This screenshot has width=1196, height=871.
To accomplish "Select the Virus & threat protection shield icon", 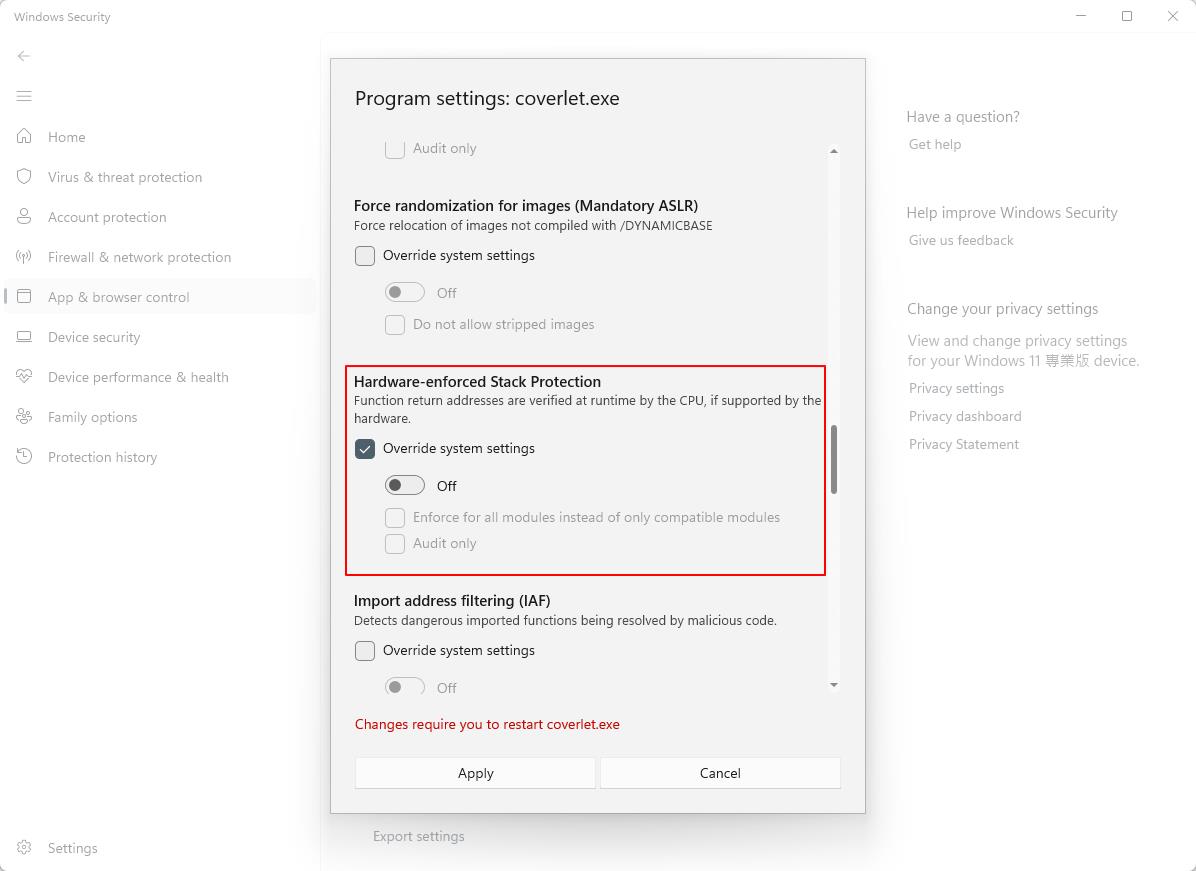I will [x=24, y=177].
